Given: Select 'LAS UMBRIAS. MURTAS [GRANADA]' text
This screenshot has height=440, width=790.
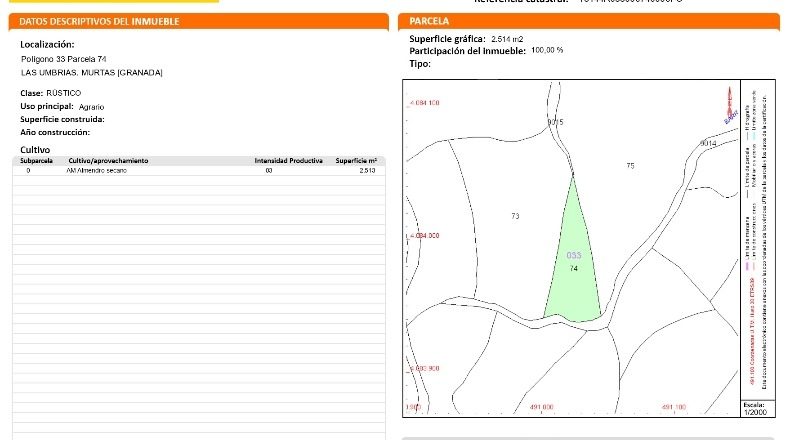Looking at the screenshot, I should [x=92, y=73].
